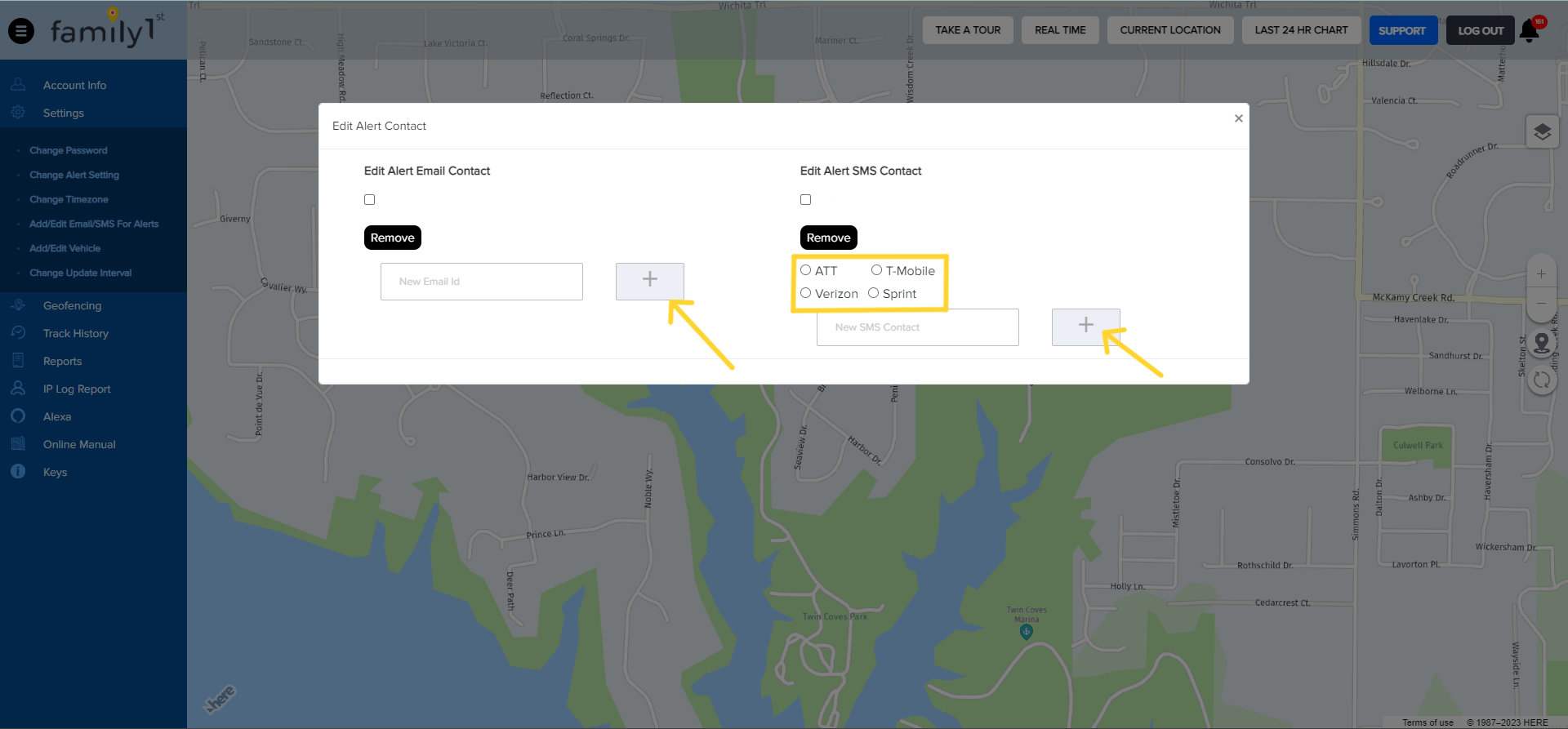Go to Change Alert Setting
This screenshot has height=729, width=1568.
point(74,175)
